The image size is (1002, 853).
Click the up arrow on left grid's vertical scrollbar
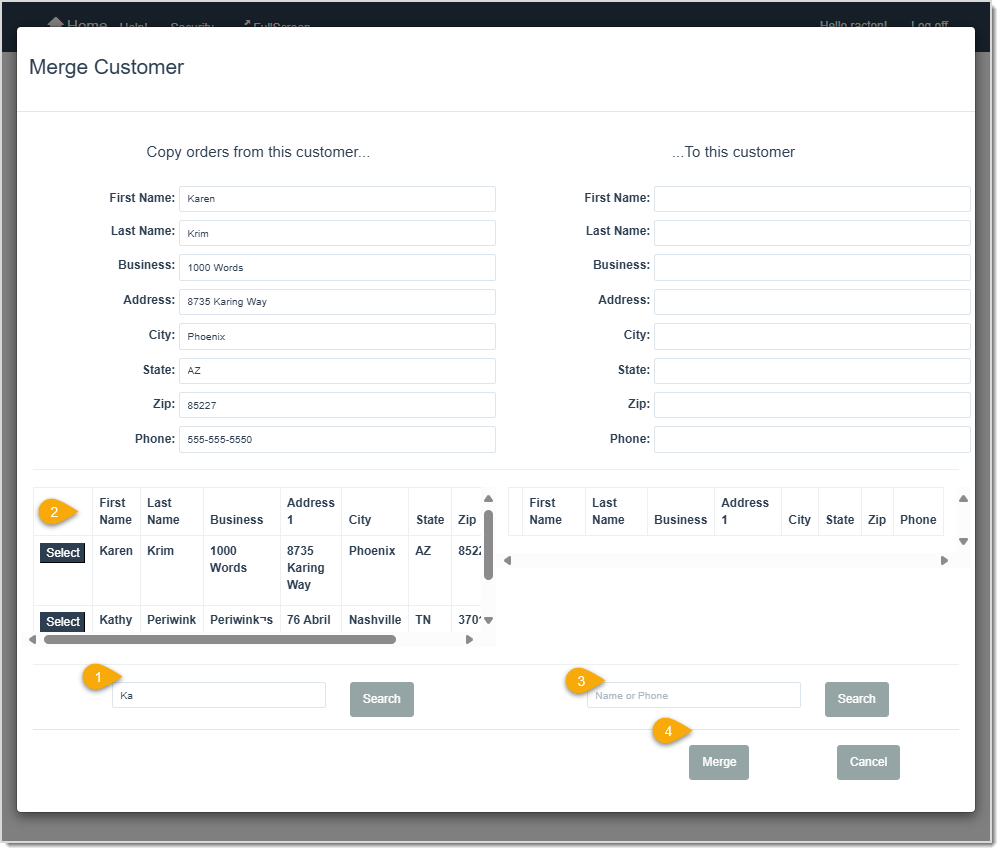point(488,498)
